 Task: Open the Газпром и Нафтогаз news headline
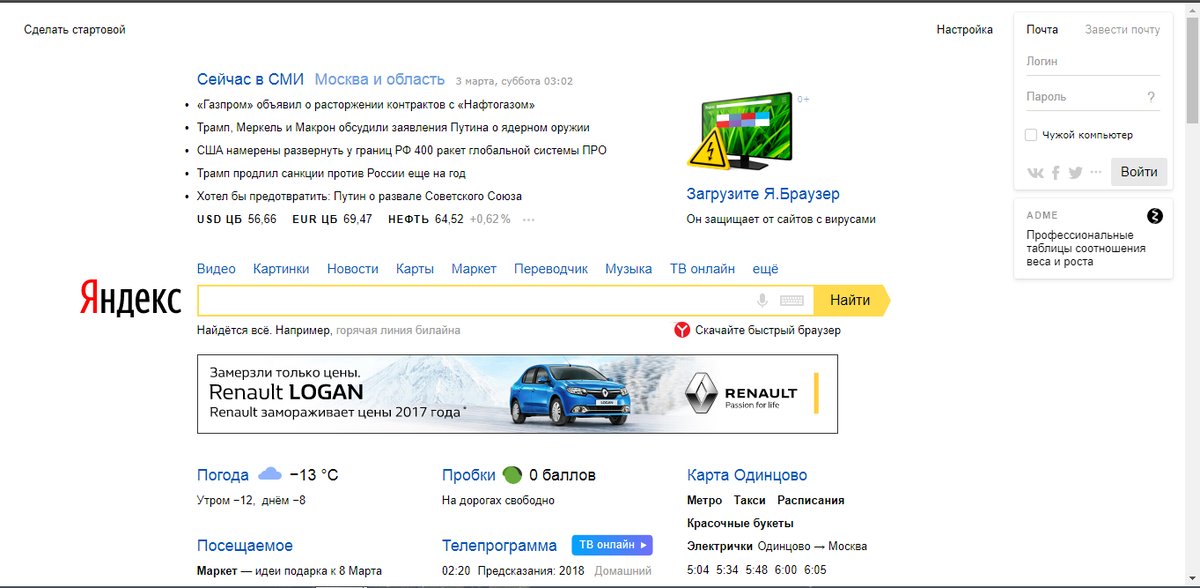(x=366, y=104)
